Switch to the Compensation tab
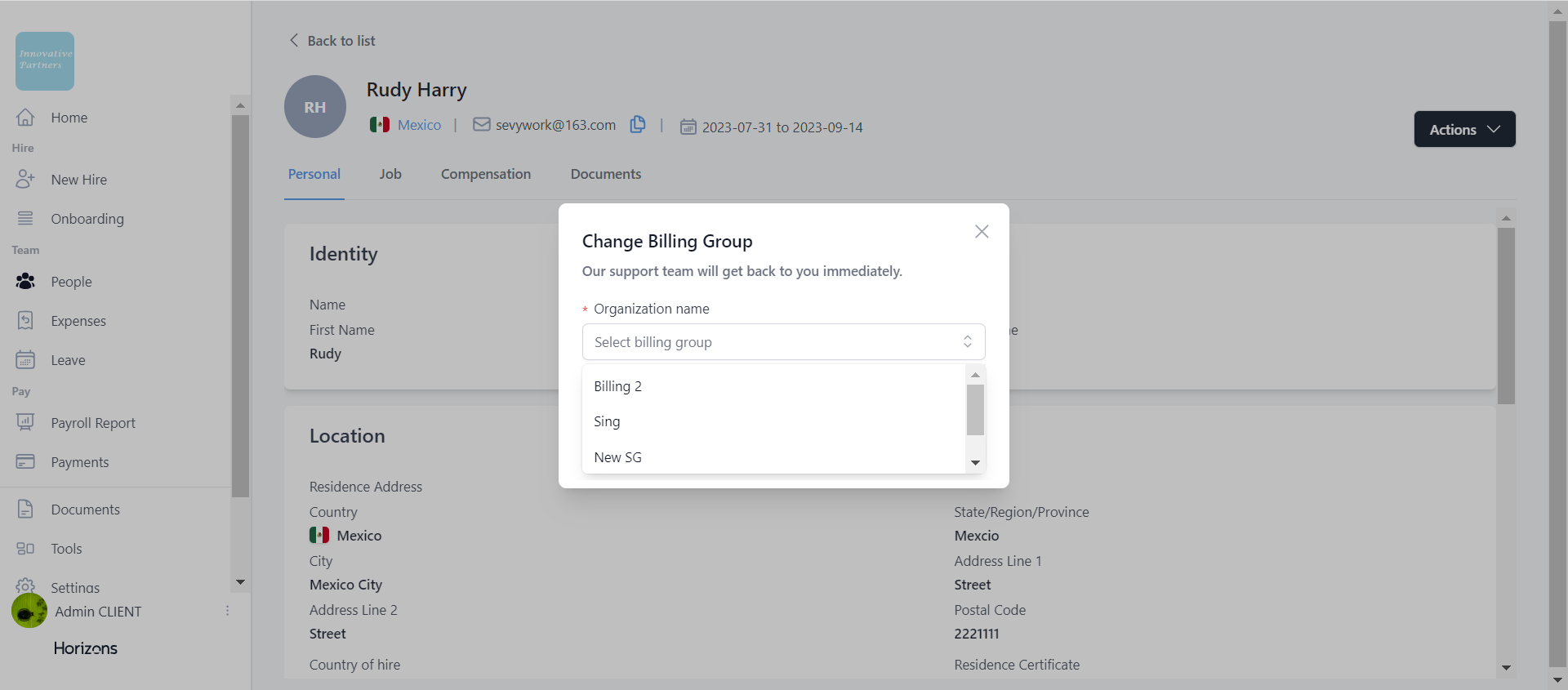Viewport: 1568px width, 690px height. pos(486,174)
